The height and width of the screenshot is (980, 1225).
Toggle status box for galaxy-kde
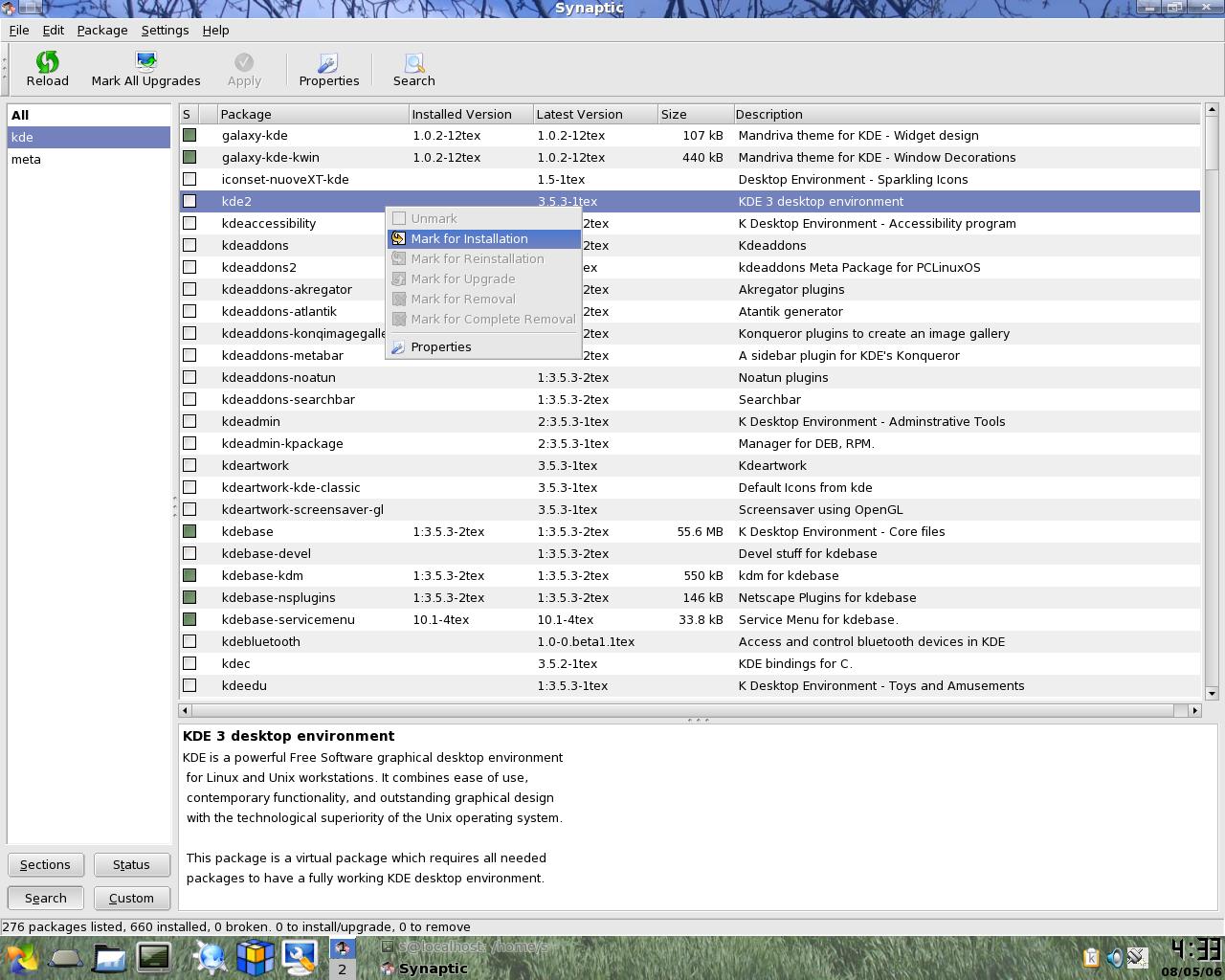(189, 135)
